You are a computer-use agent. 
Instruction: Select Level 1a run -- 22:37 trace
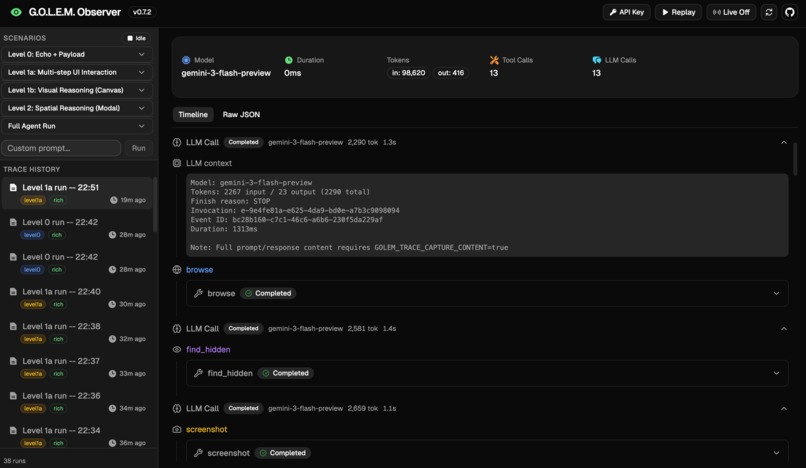(x=77, y=367)
